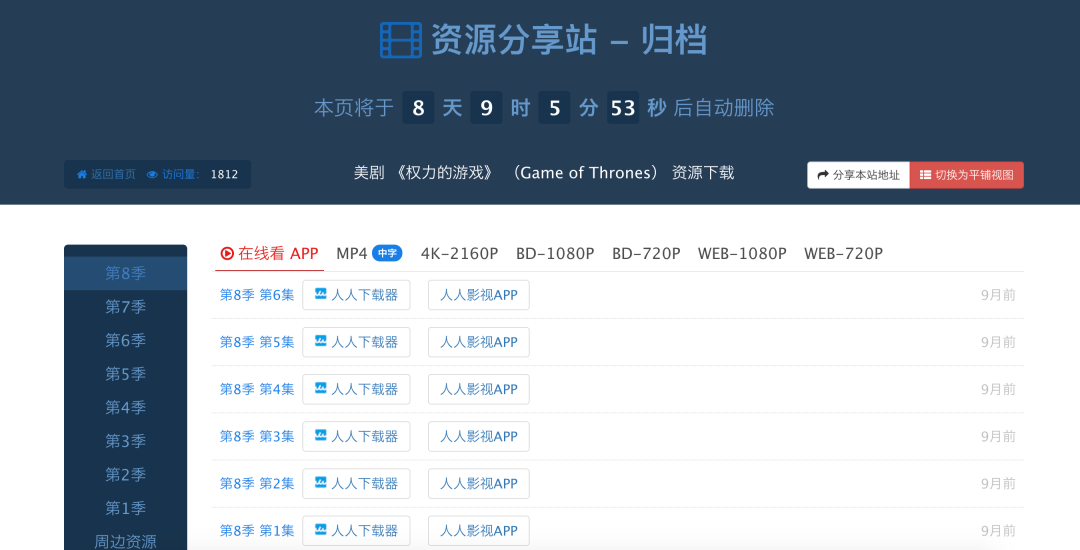Image resolution: width=1080 pixels, height=550 pixels.
Task: Open 人人影视APP for 第8季 第4集
Action: [479, 389]
